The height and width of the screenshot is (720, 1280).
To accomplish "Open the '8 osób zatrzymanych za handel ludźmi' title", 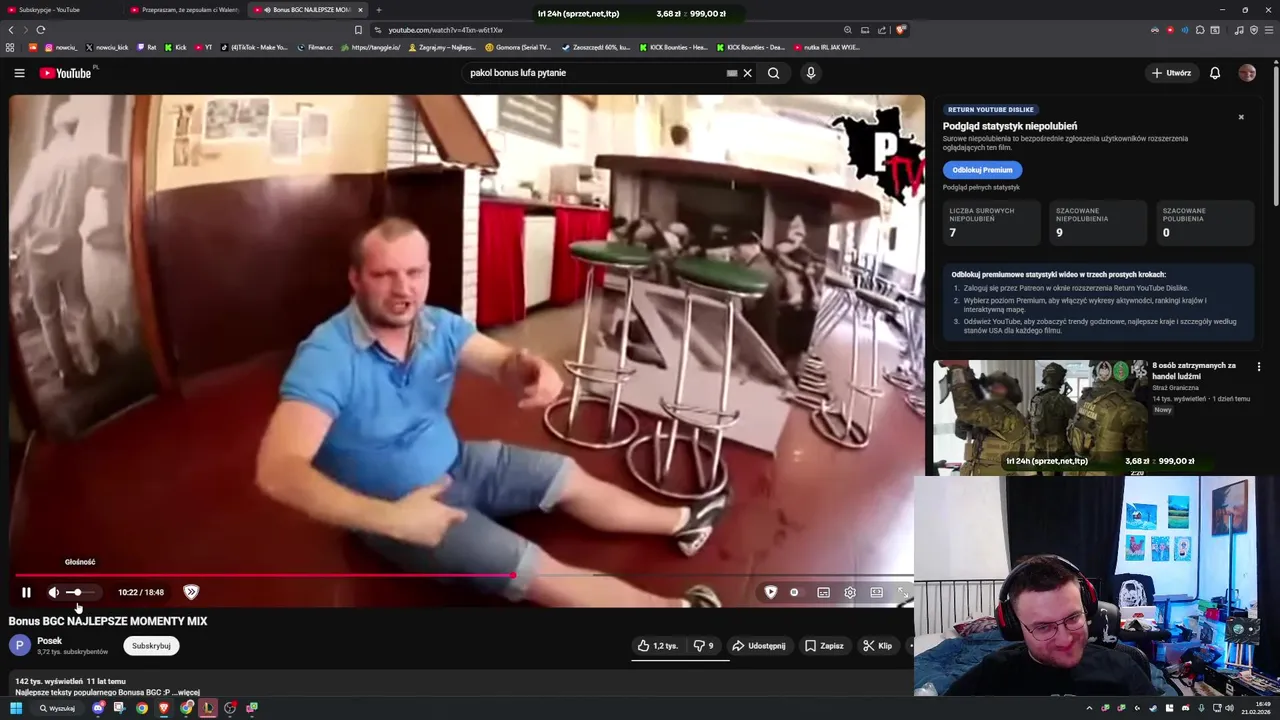I will [x=1194, y=370].
